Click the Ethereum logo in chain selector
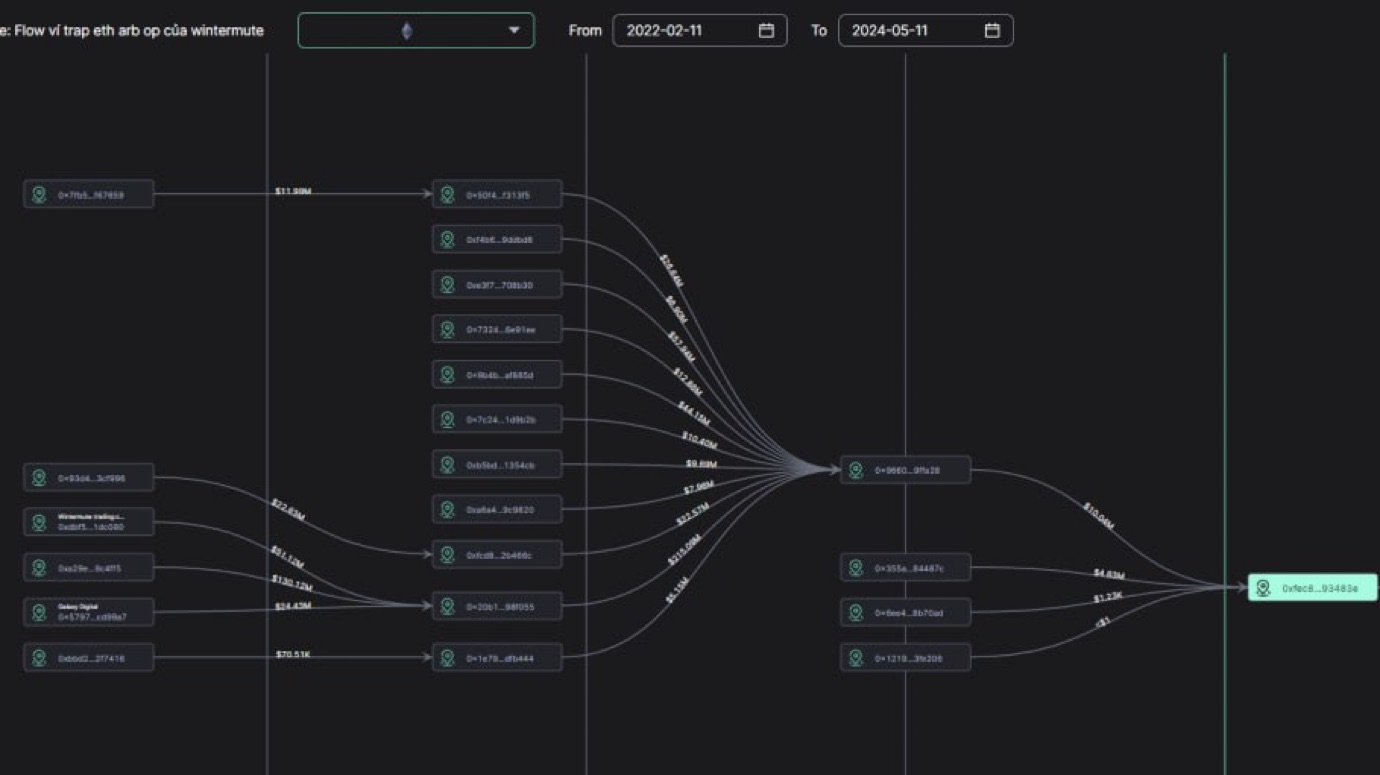Screen dimensions: 1380x775 click(x=406, y=31)
